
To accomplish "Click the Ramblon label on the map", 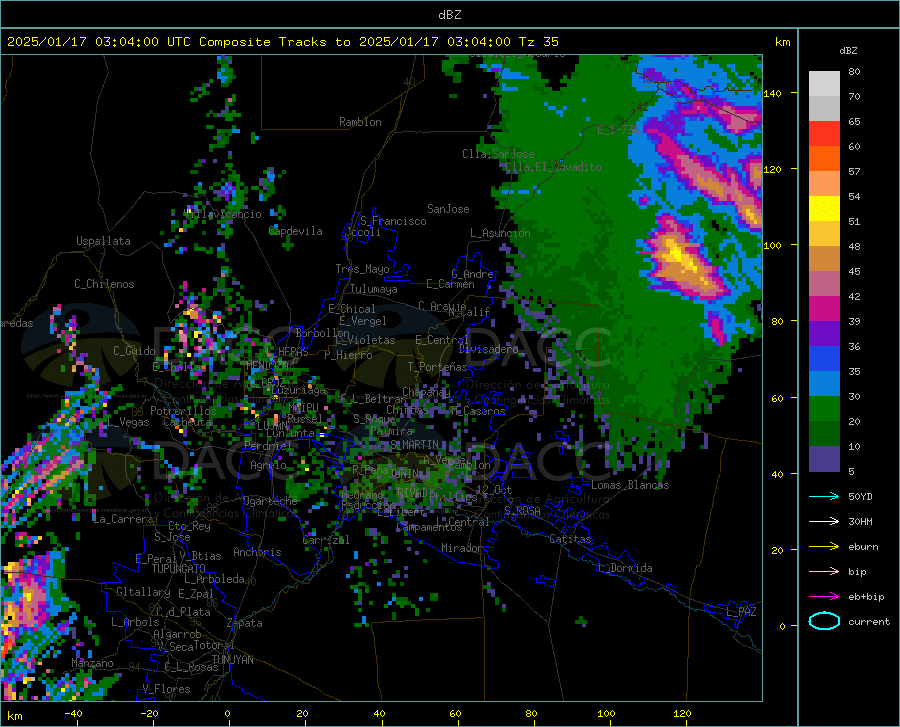I will tap(360, 122).
